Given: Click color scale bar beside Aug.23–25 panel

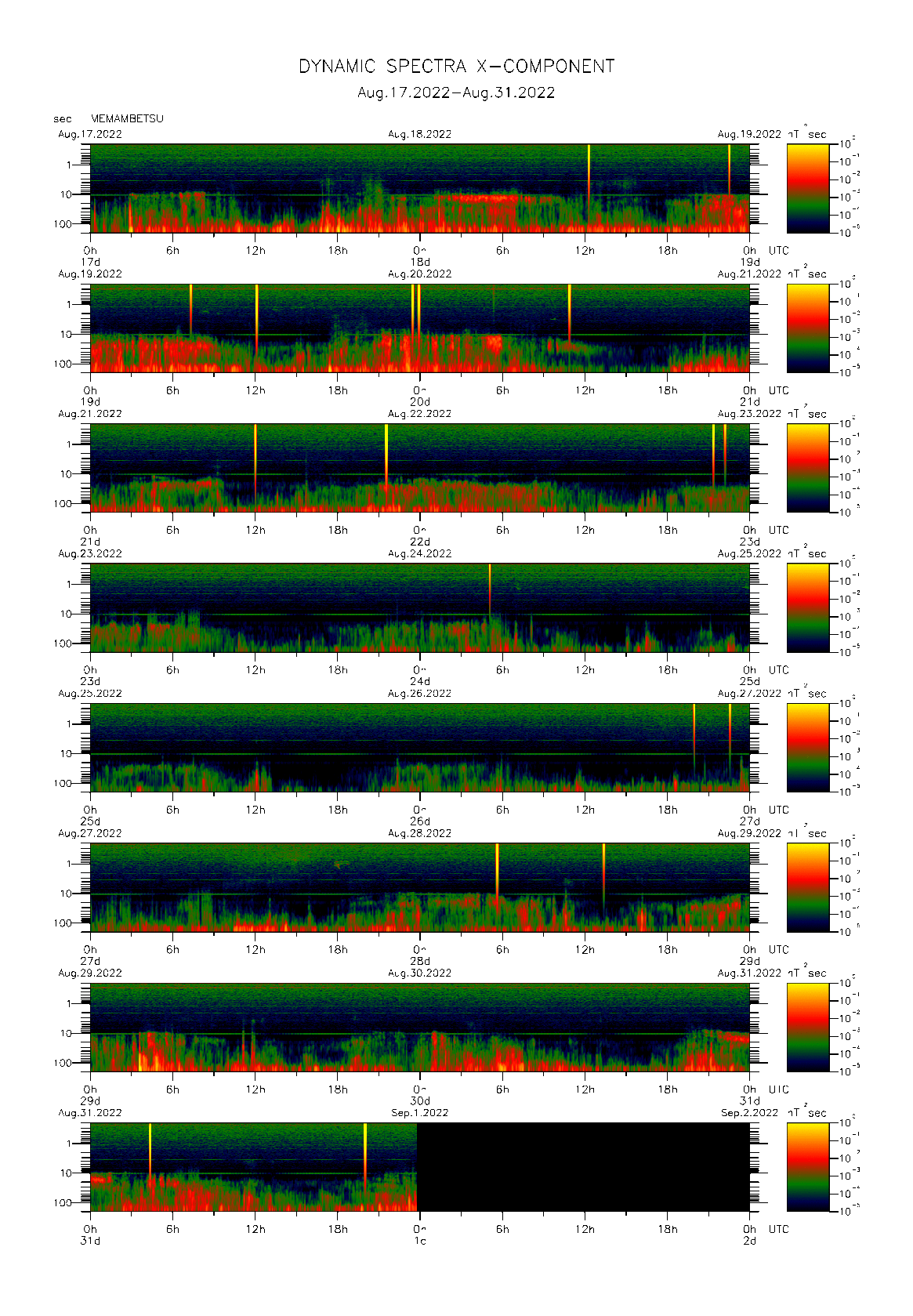Looking at the screenshot, I should 808,607.
